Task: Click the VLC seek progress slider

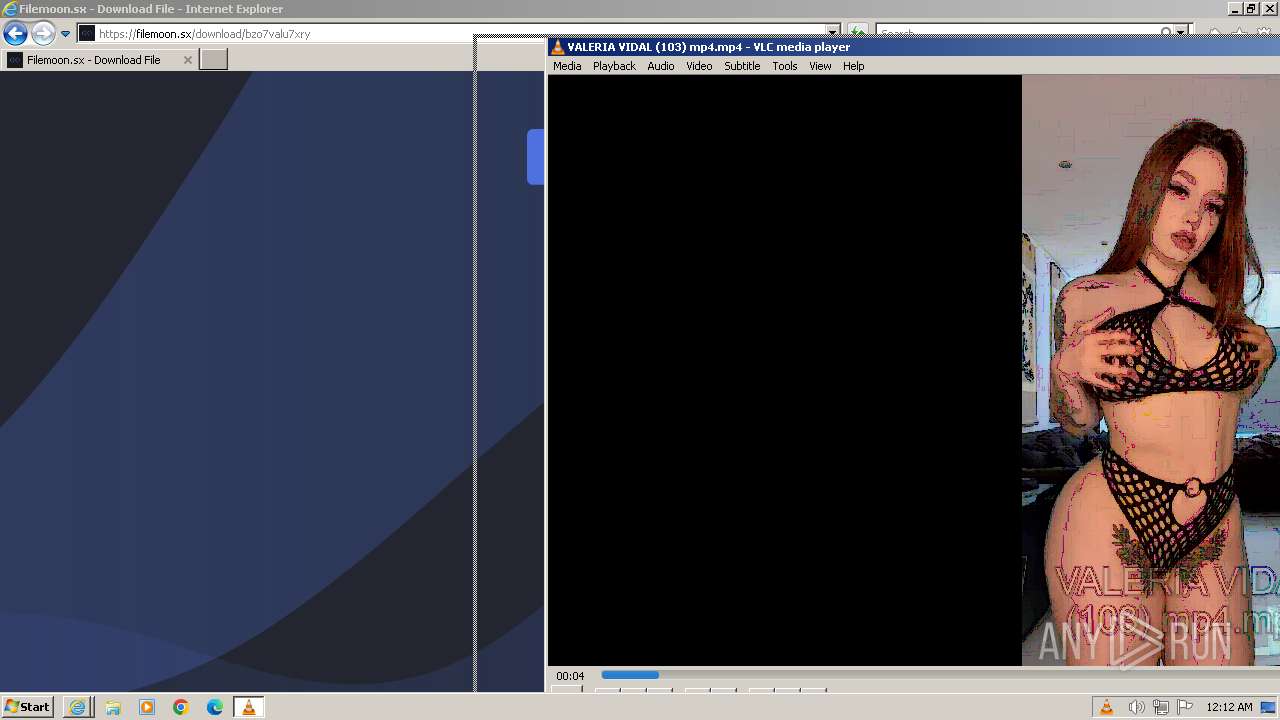Action: click(x=940, y=675)
